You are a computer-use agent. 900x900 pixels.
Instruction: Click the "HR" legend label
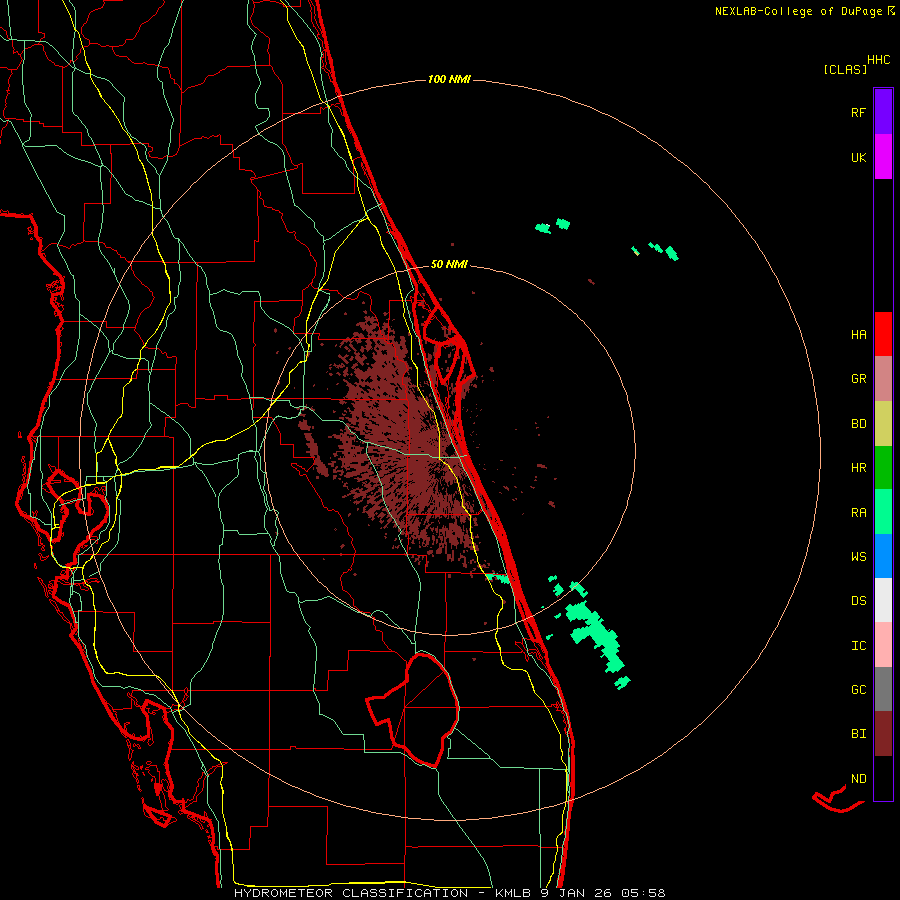coord(858,468)
